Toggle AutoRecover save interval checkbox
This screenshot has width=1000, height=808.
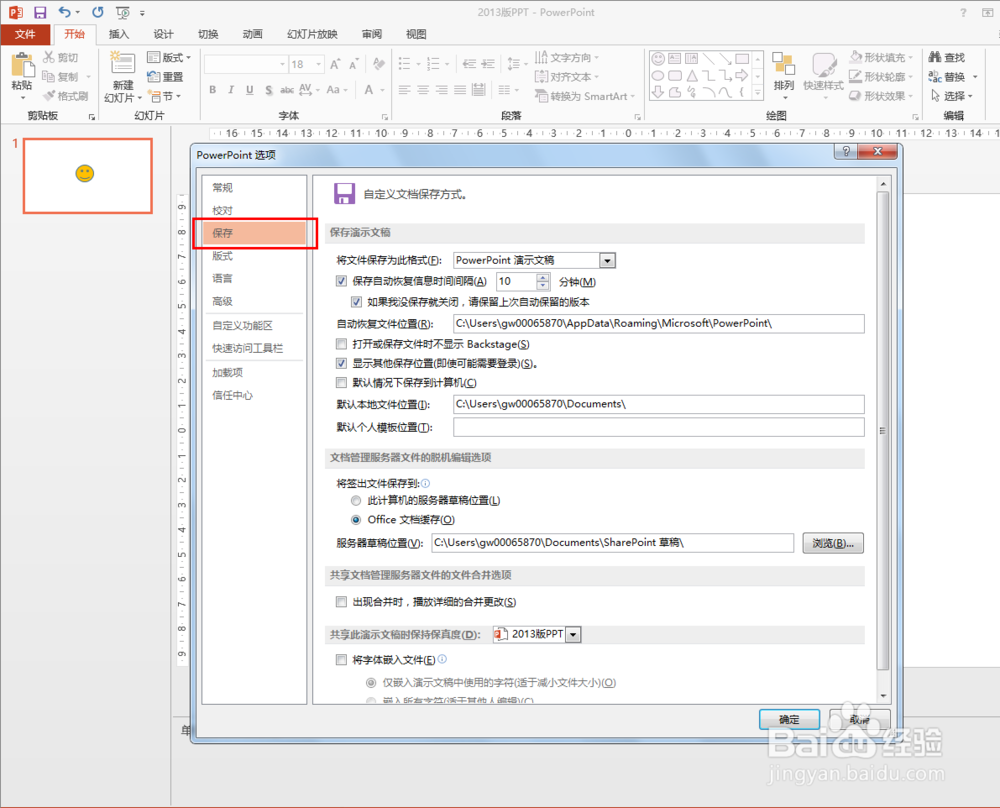pyautogui.click(x=341, y=281)
